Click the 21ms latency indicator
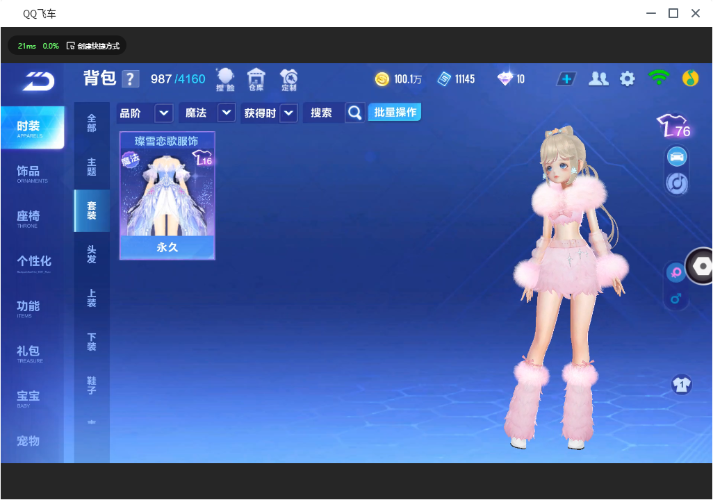Viewport: 713px width, 500px height. coord(27,46)
